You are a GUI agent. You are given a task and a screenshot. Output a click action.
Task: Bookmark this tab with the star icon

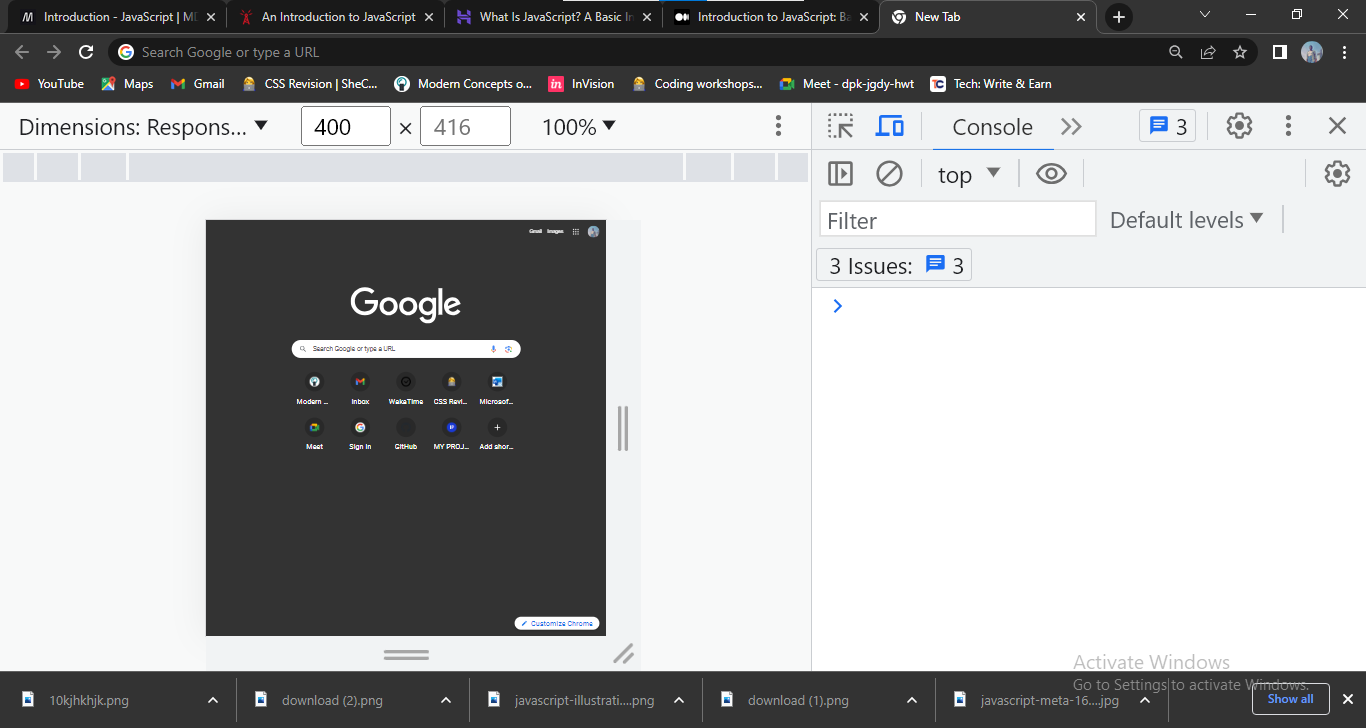pos(1240,52)
